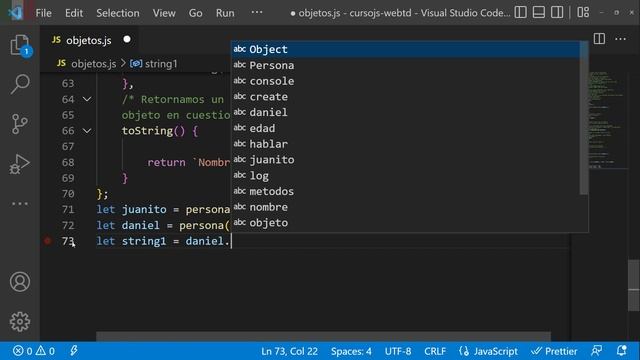The height and width of the screenshot is (360, 640).
Task: Open the Accounts menu
Action: pyautogui.click(x=20, y=282)
